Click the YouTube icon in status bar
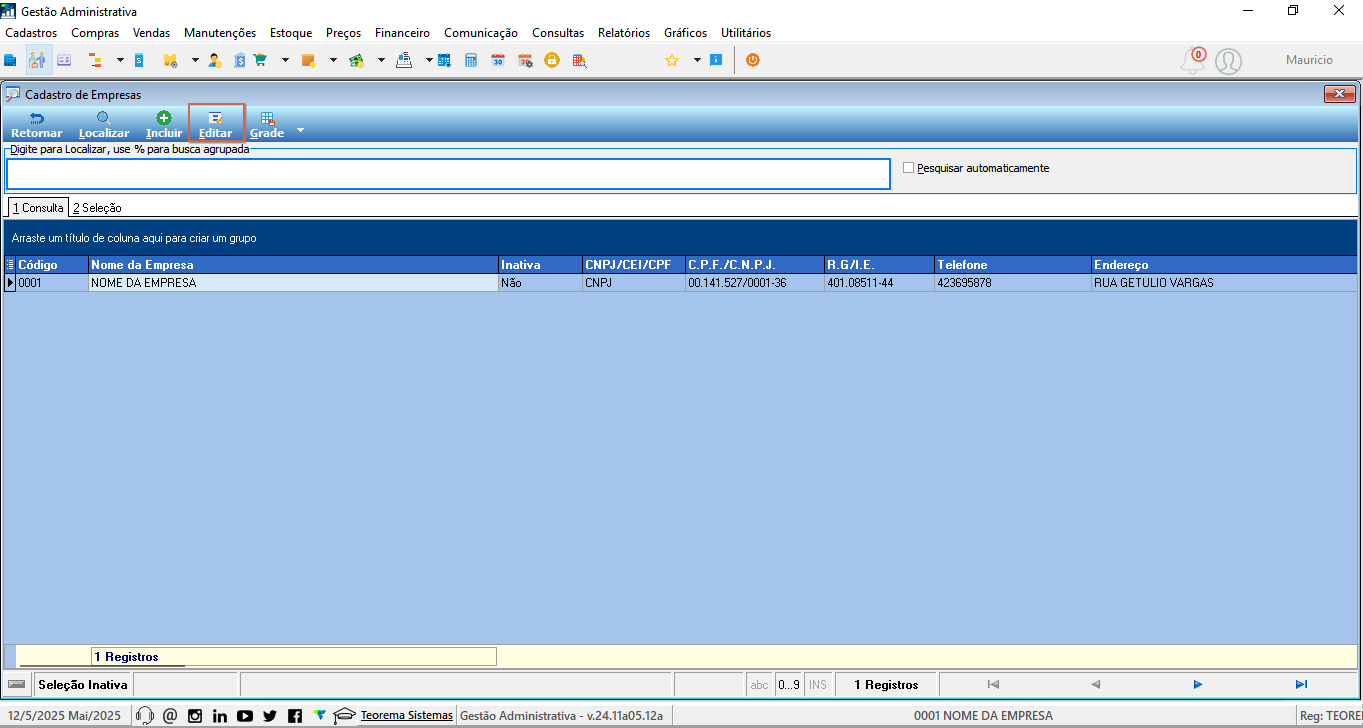 point(245,715)
